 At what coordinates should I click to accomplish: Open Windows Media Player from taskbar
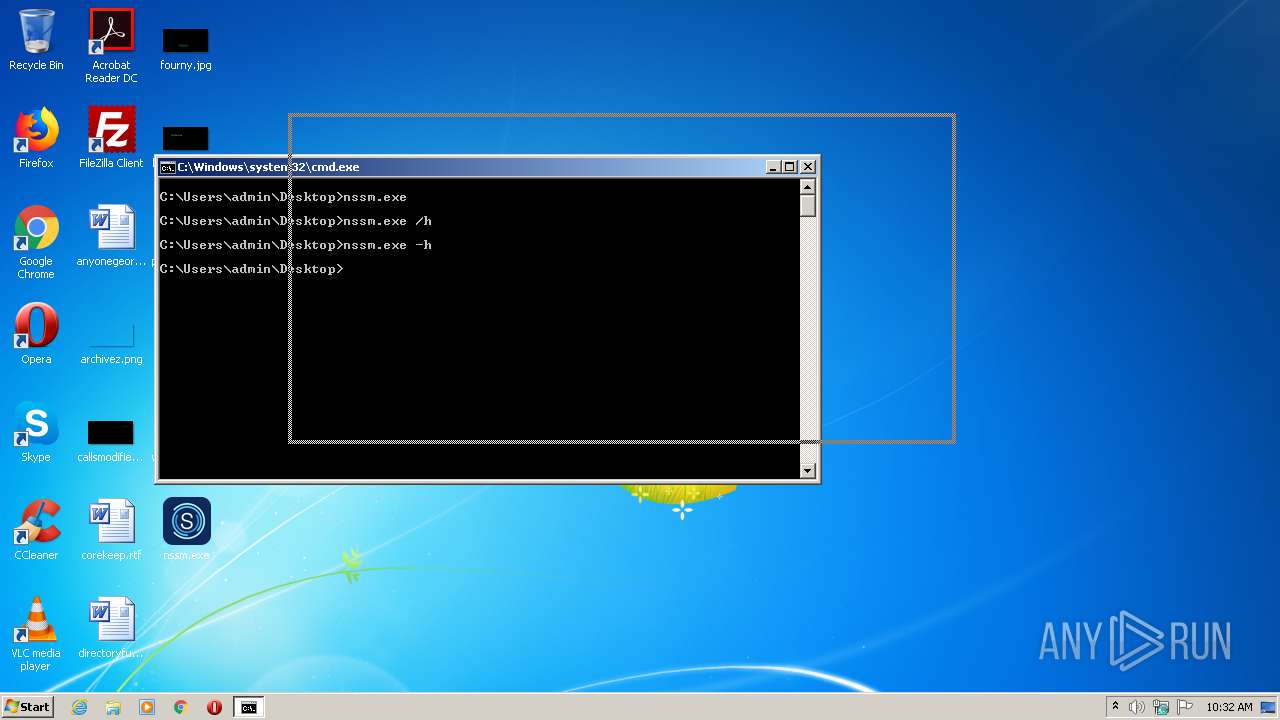tap(147, 707)
